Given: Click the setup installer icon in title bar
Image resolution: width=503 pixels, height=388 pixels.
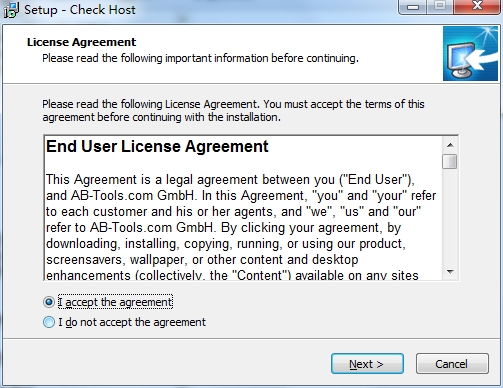Looking at the screenshot, I should tap(11, 10).
